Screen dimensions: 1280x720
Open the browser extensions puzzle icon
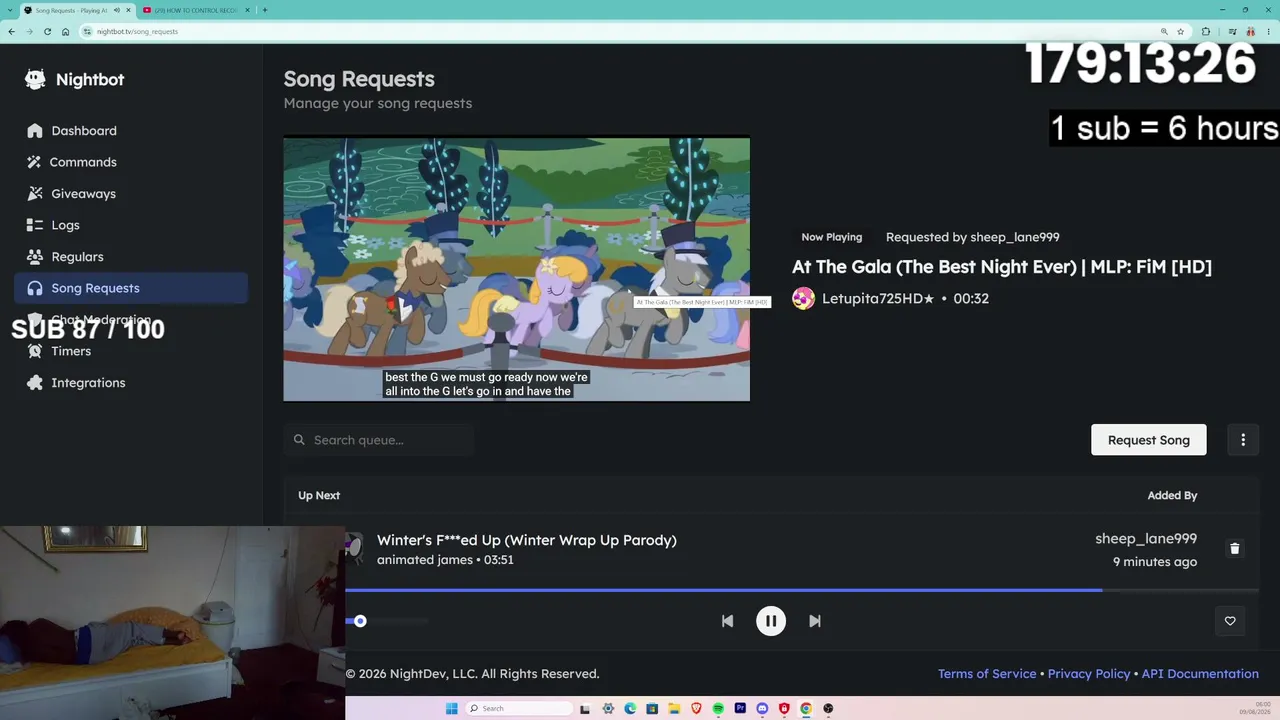point(1206,31)
